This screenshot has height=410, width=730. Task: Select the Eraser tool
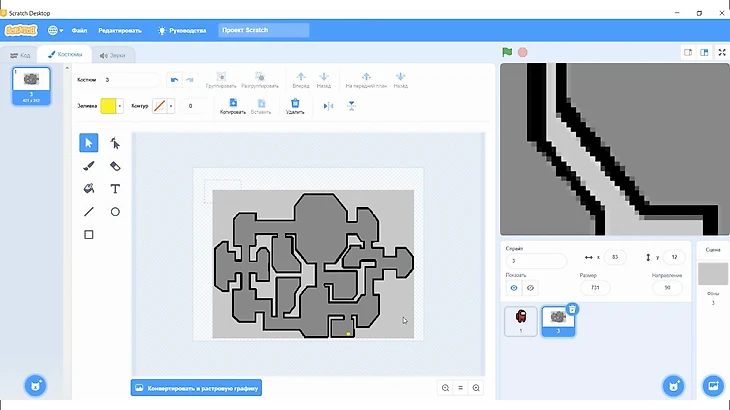(115, 166)
